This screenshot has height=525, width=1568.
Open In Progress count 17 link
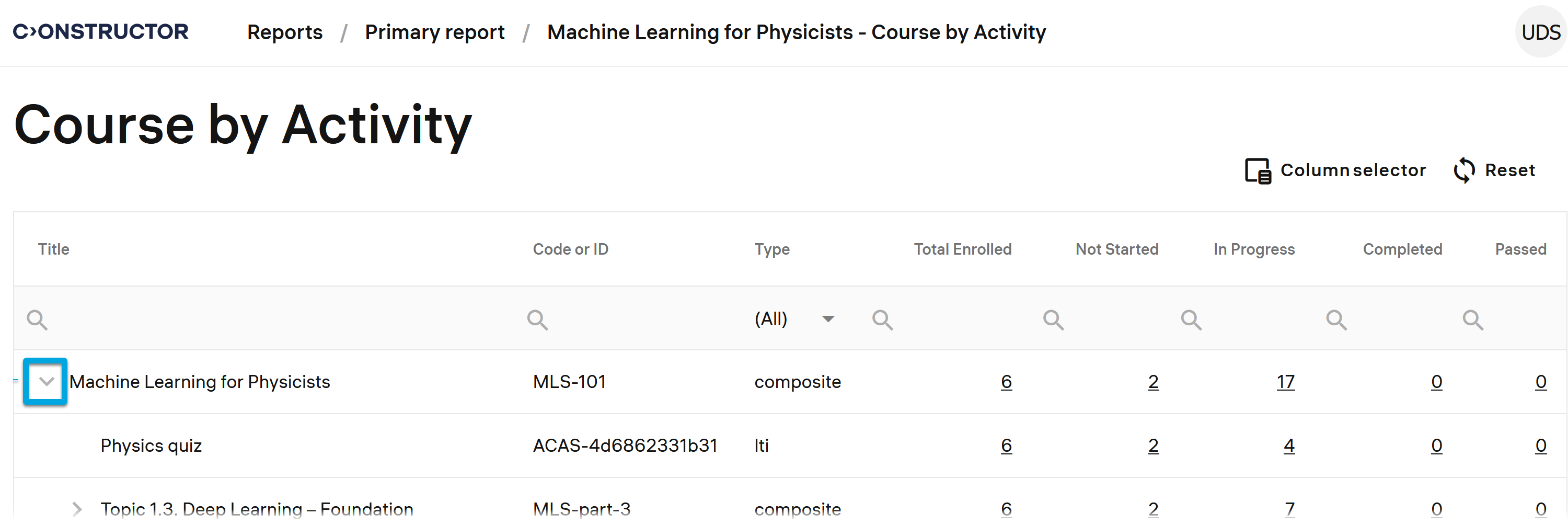(x=1286, y=382)
